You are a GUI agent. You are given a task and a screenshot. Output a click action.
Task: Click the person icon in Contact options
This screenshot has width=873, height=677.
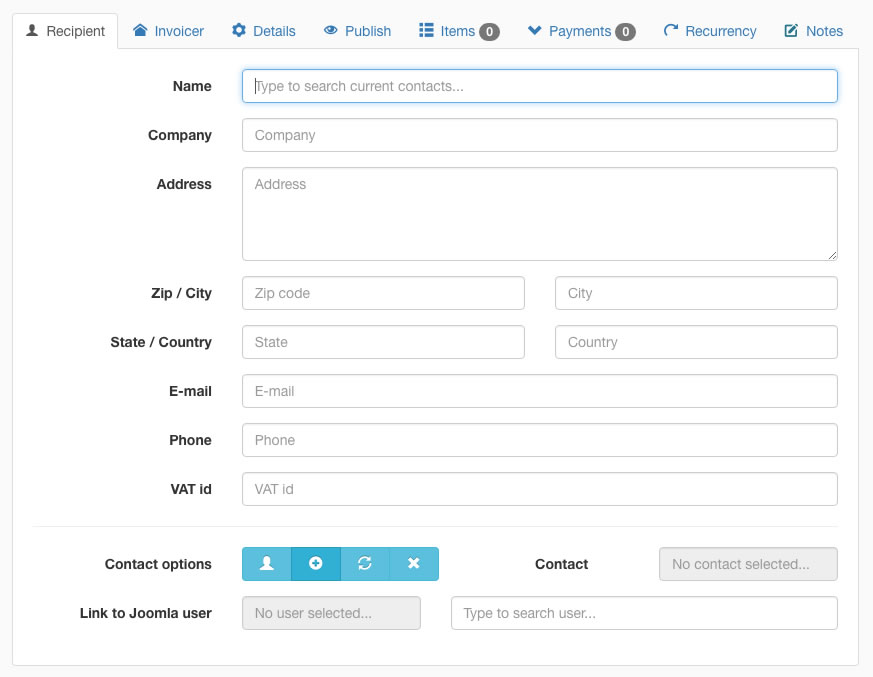click(266, 564)
